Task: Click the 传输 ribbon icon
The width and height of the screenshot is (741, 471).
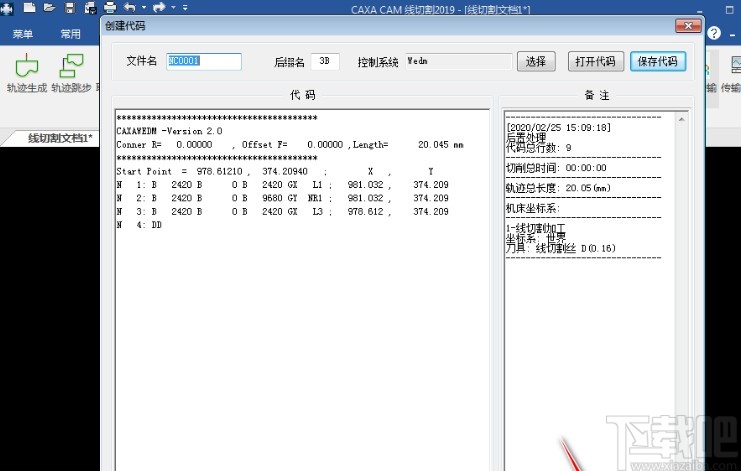Action: pyautogui.click(x=732, y=73)
